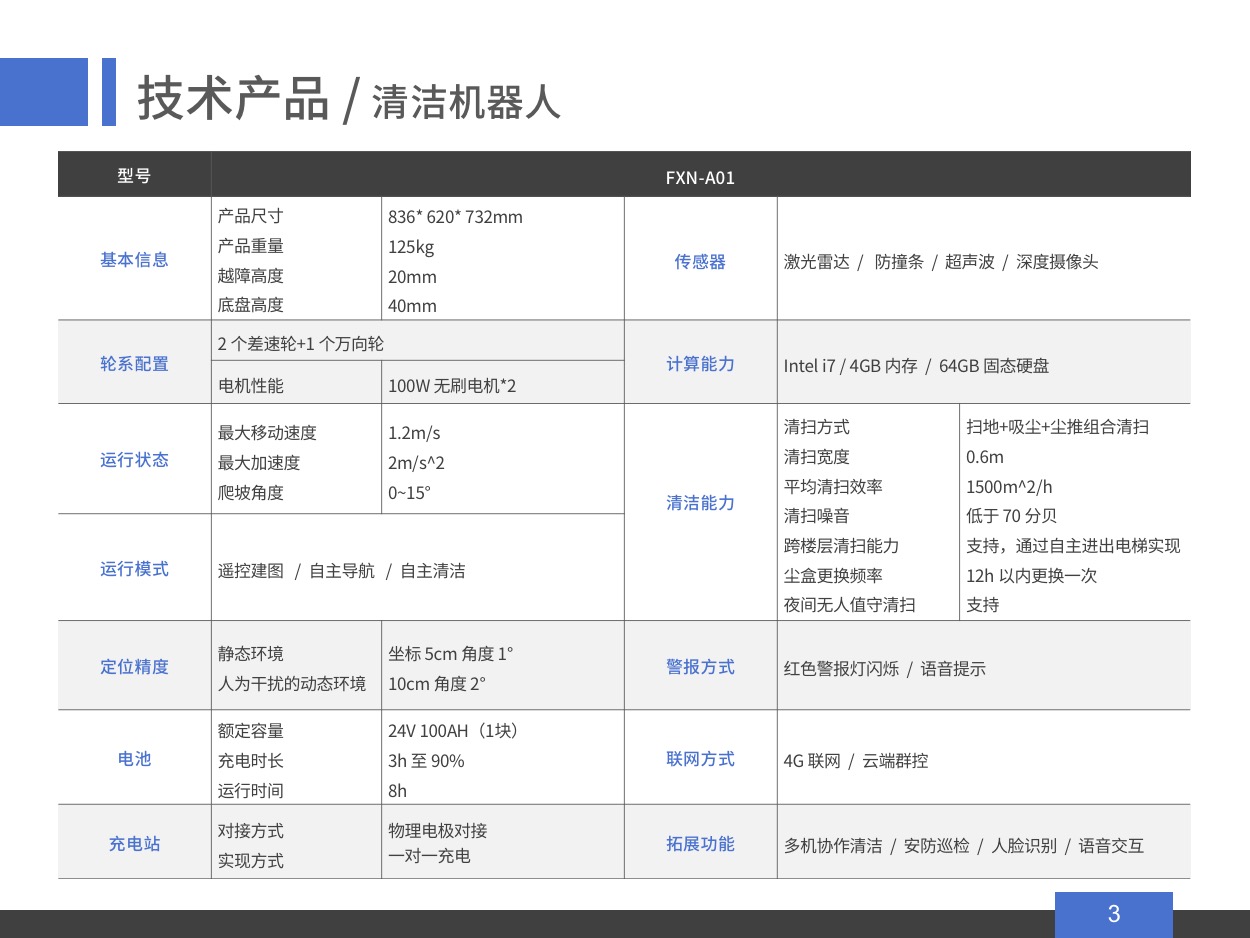
Task: Click the dimension value 836* 620* 732mm
Action: (x=455, y=217)
